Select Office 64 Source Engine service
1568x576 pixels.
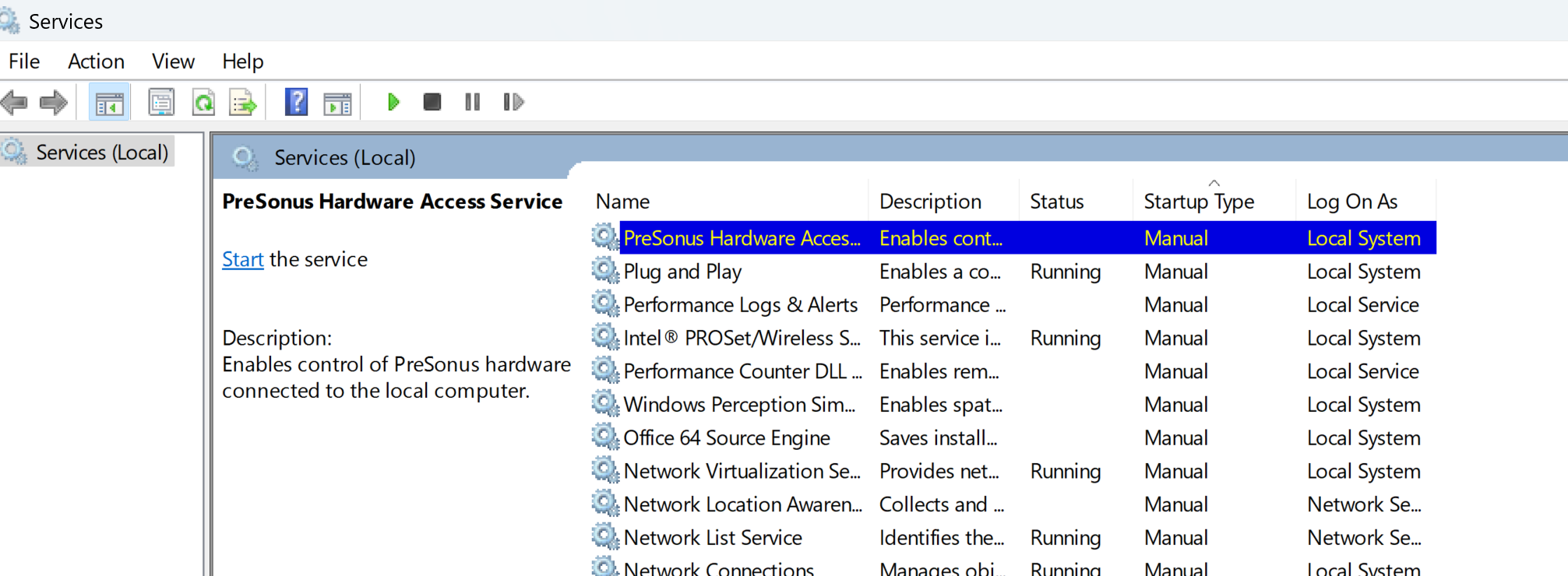[x=727, y=437]
